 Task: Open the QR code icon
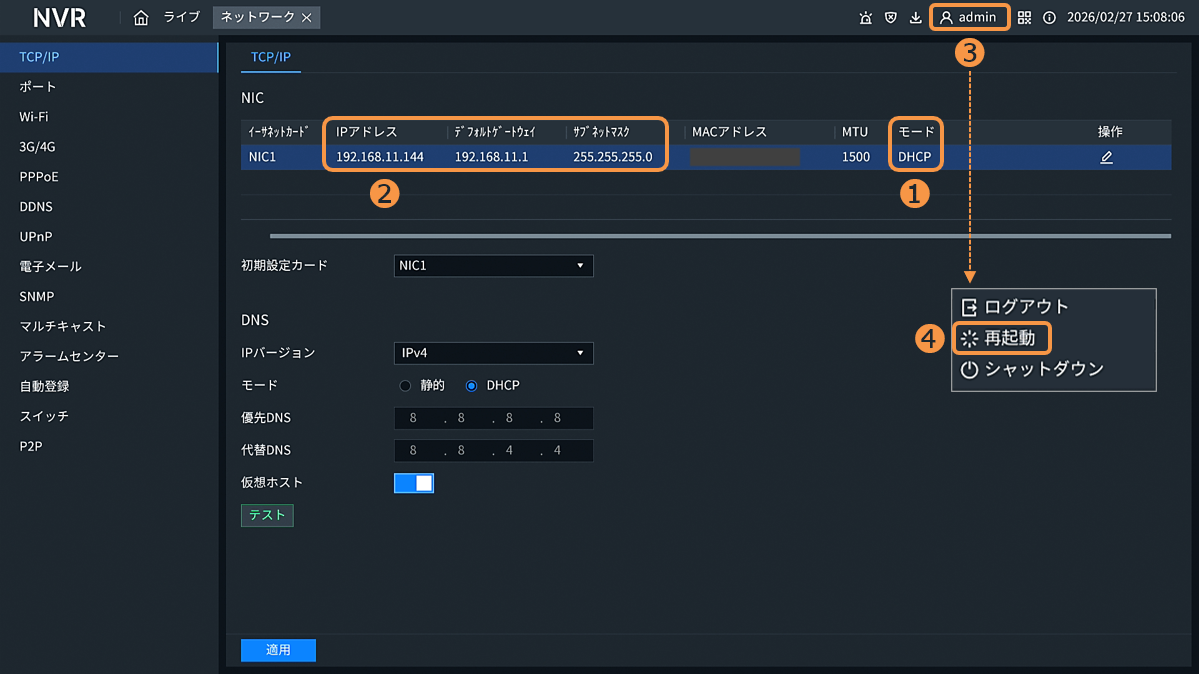(1024, 18)
